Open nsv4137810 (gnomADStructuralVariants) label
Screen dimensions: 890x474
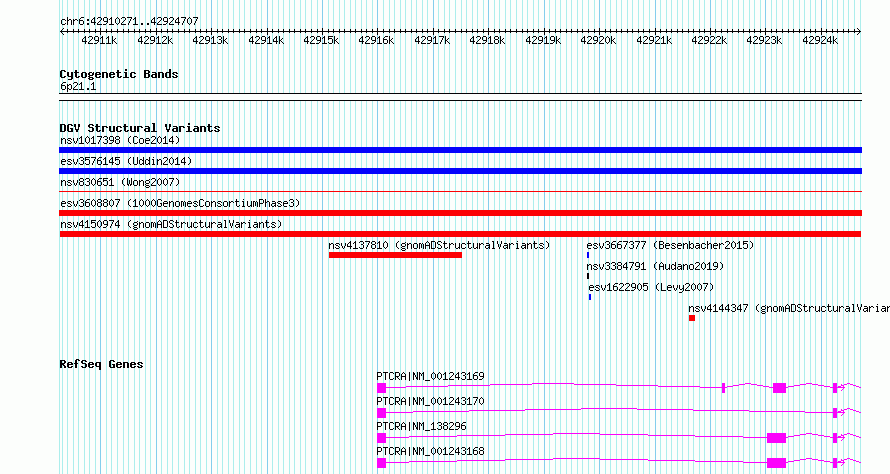tap(439, 245)
